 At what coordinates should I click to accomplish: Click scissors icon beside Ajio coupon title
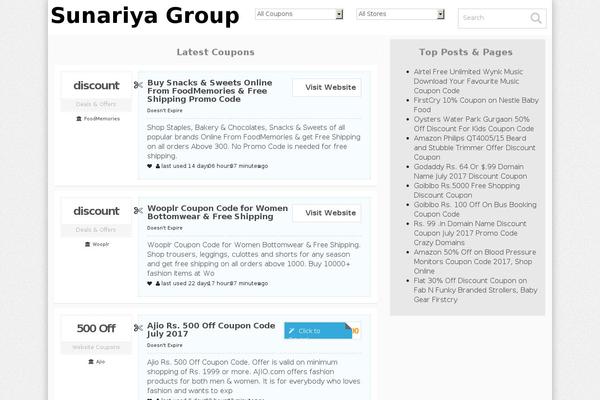coord(138,328)
